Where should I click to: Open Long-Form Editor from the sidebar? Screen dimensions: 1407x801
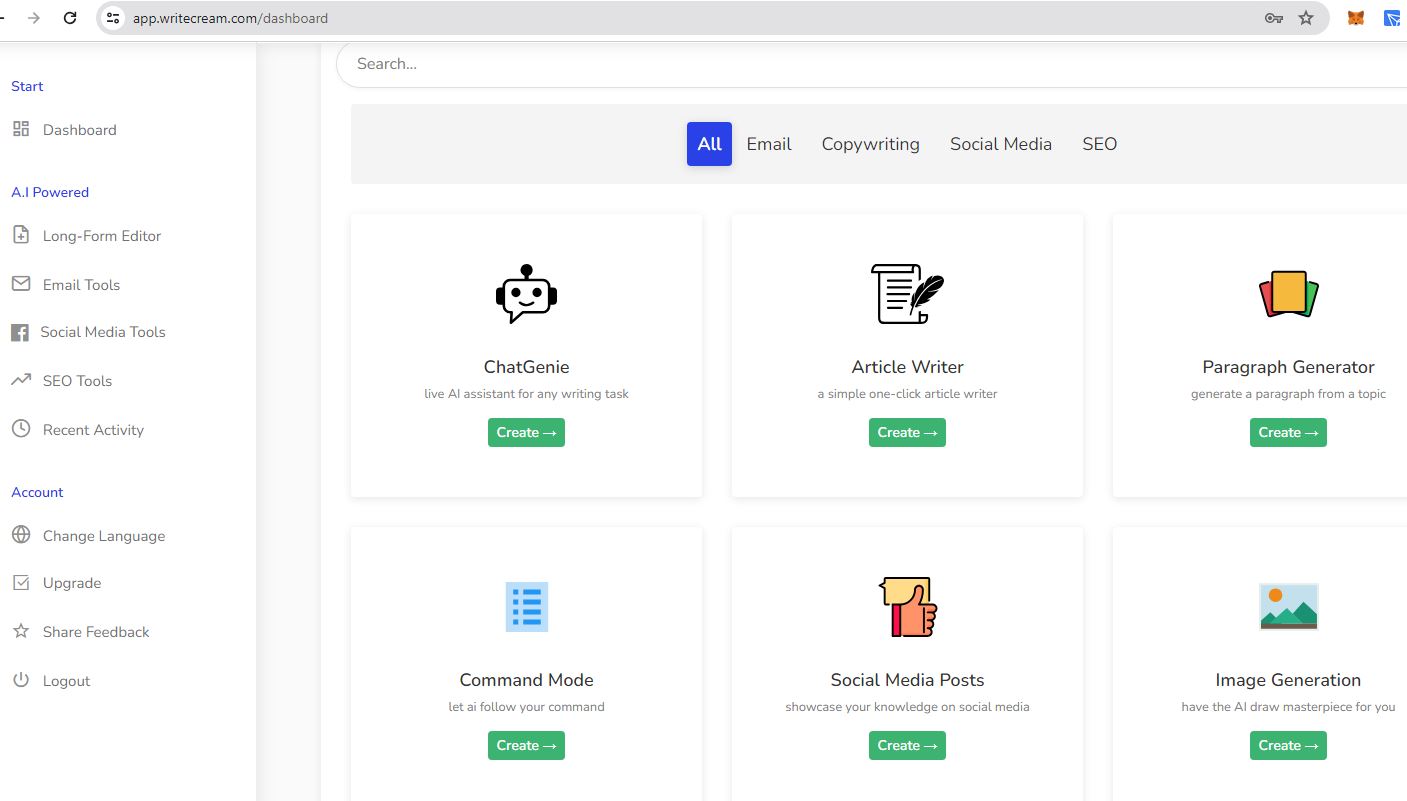[x=101, y=236]
